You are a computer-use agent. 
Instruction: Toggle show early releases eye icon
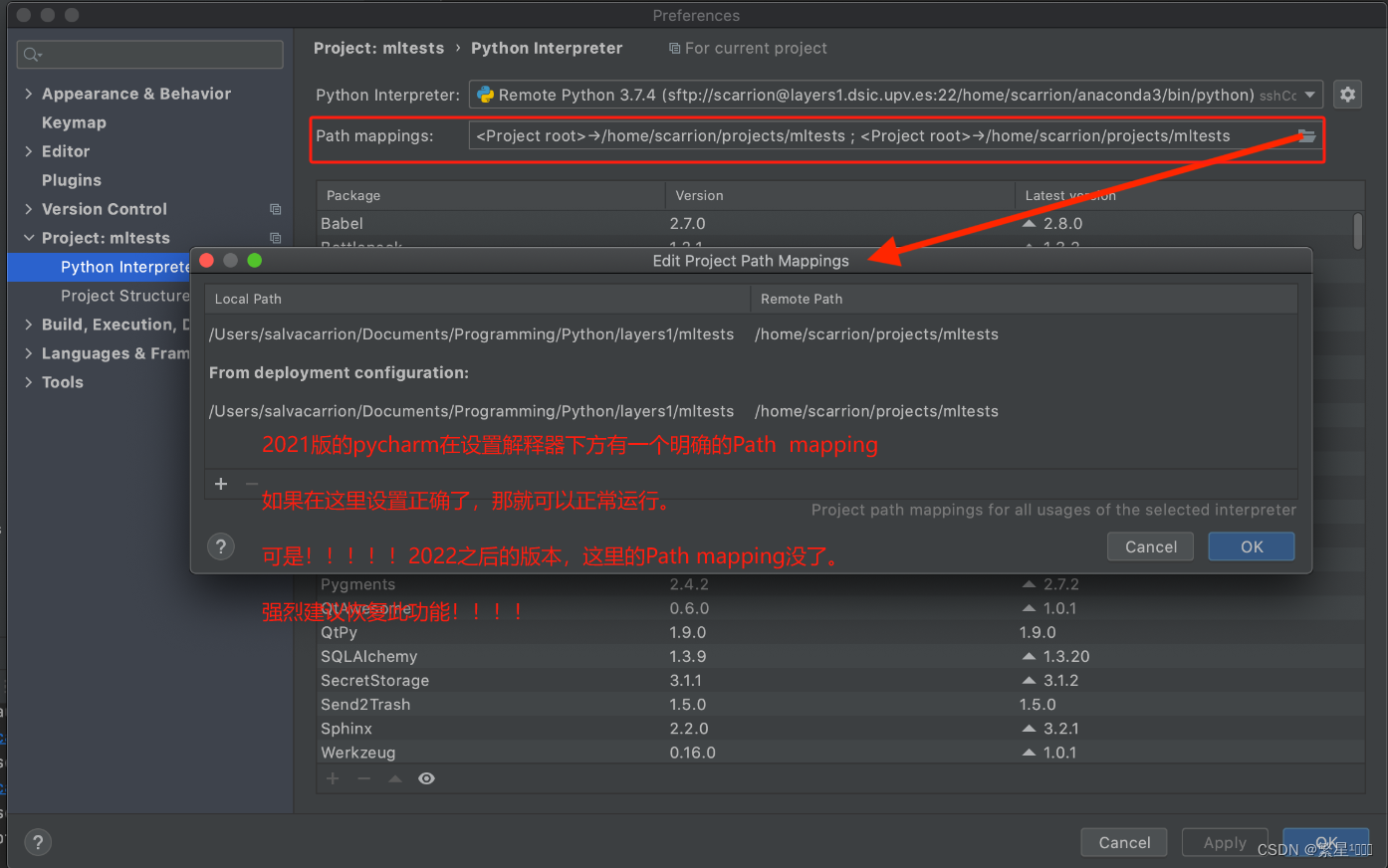click(426, 778)
